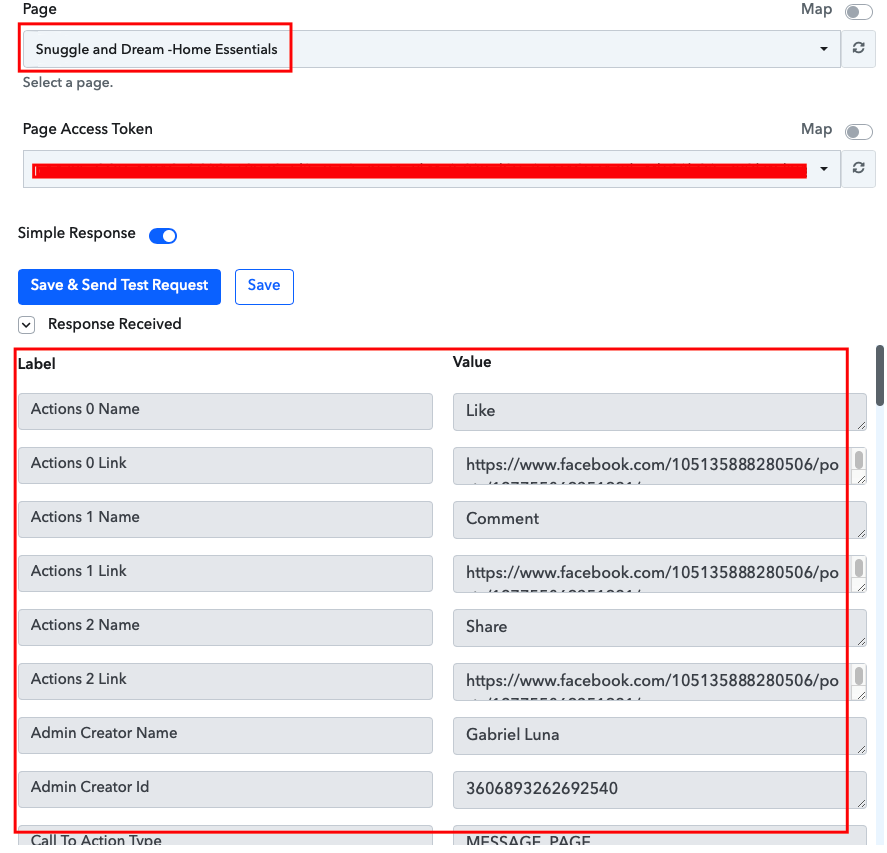The width and height of the screenshot is (887, 853).
Task: Click the Admin Creator Id label field
Action: pos(225,790)
